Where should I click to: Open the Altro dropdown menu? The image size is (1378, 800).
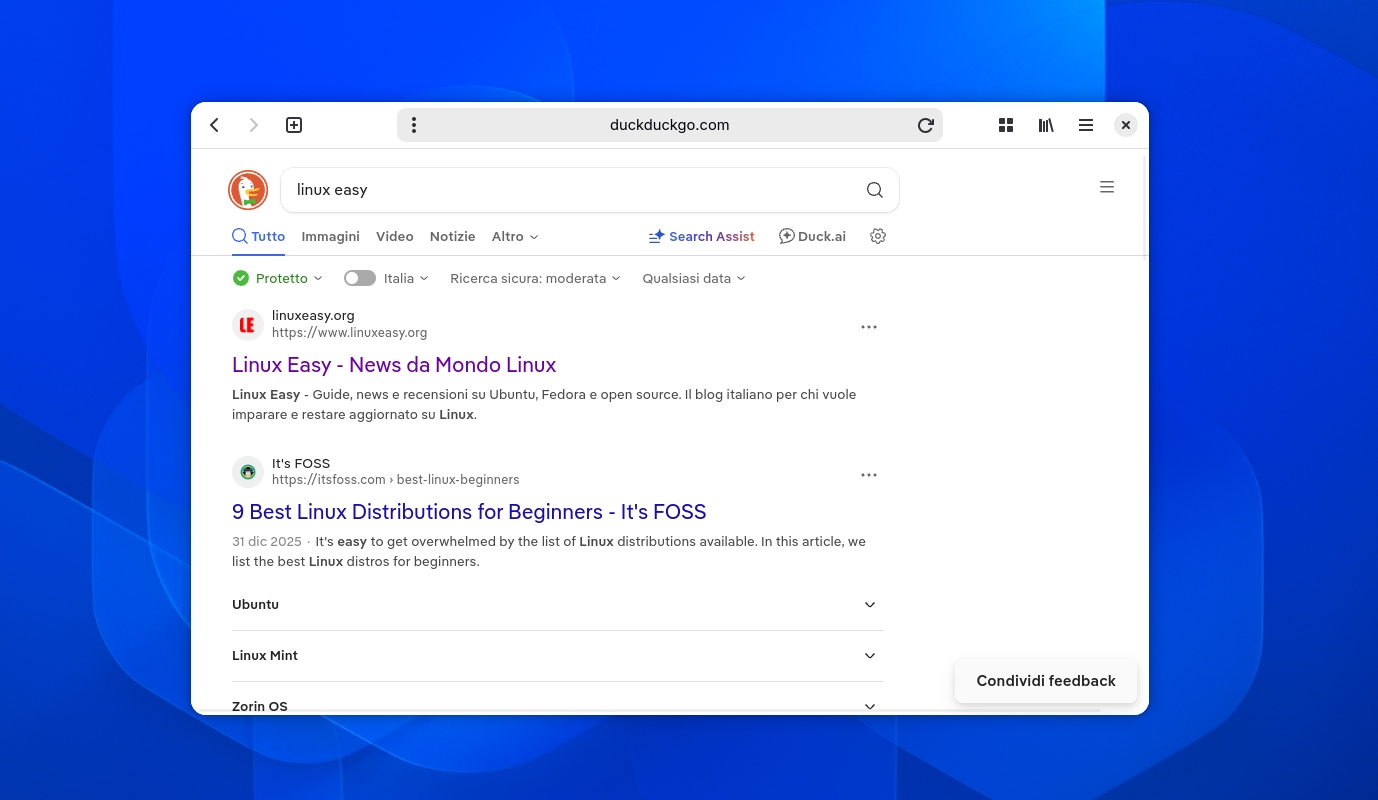(515, 236)
